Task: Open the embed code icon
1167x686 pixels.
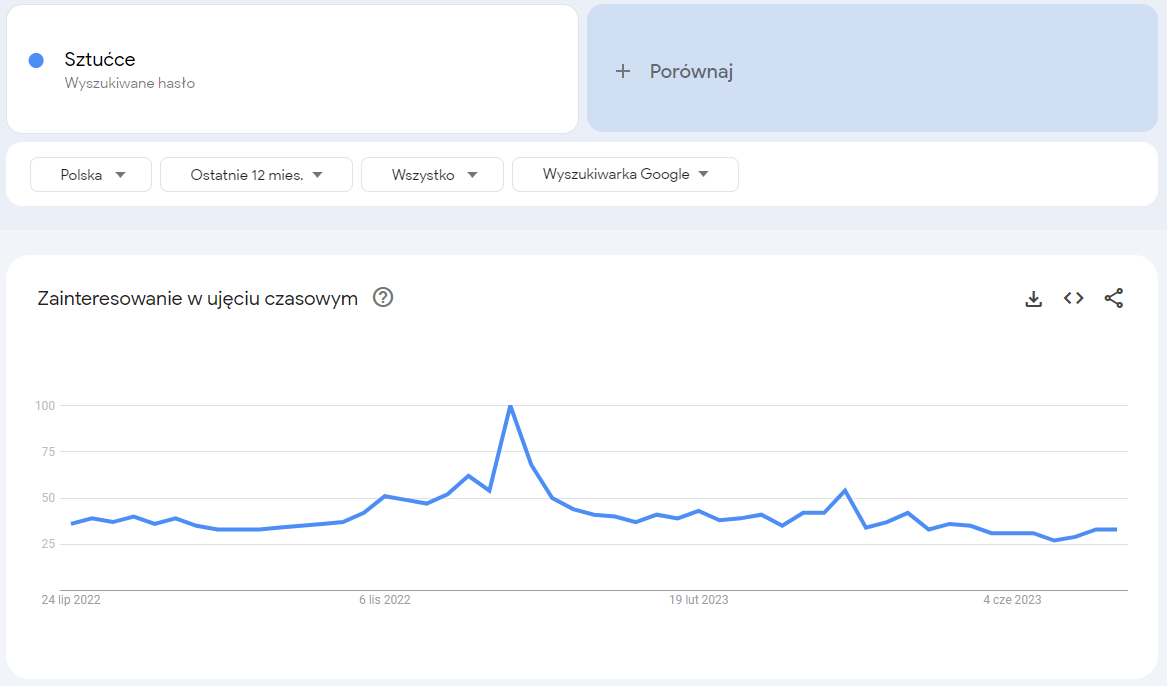Action: coord(1074,298)
